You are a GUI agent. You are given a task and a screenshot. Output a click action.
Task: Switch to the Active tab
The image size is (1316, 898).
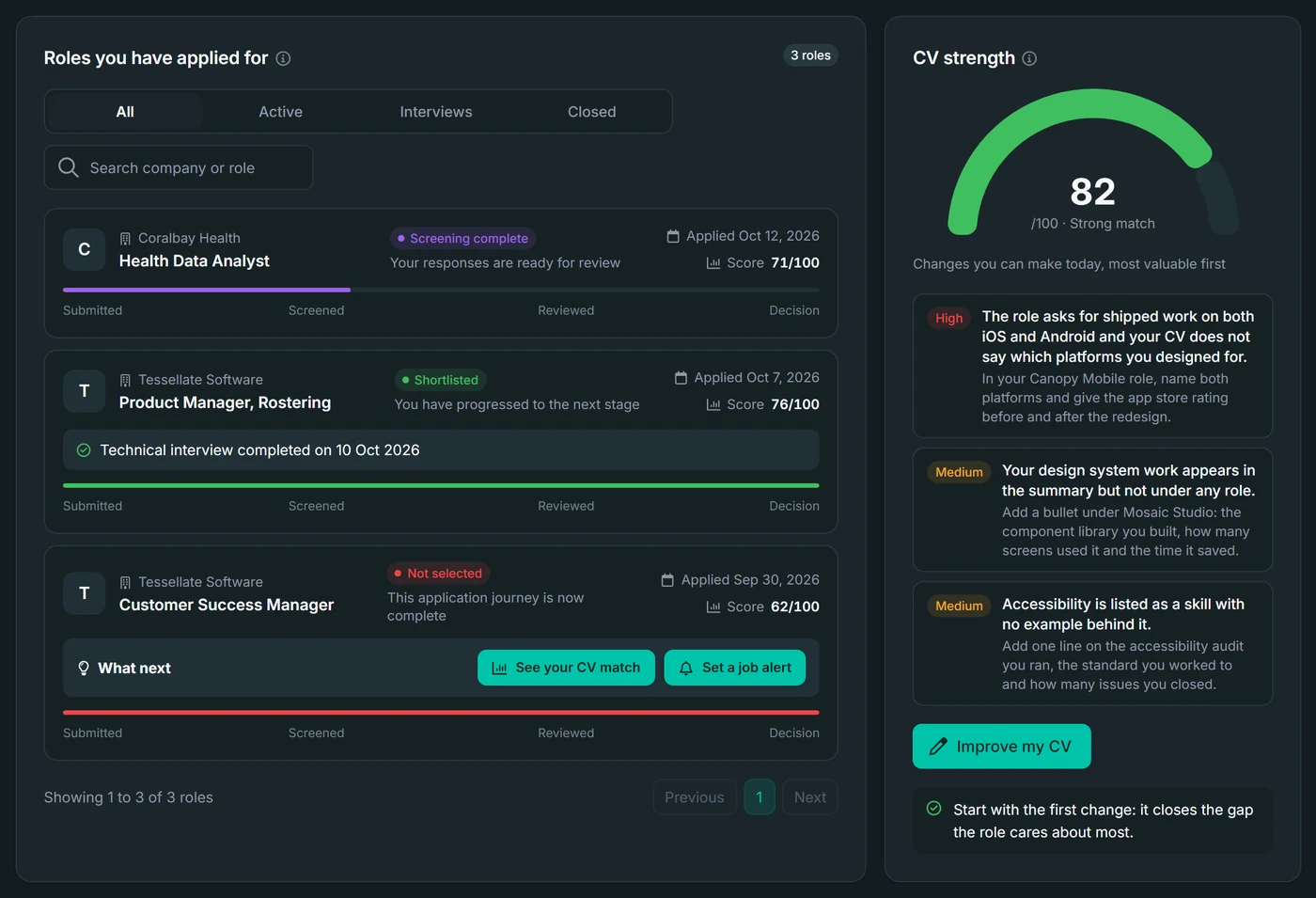[281, 112]
